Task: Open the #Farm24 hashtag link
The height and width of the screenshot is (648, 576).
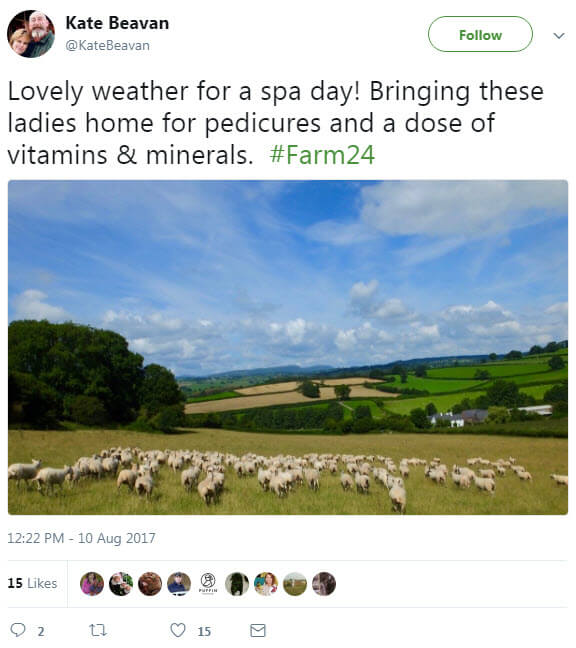Action: pos(322,155)
